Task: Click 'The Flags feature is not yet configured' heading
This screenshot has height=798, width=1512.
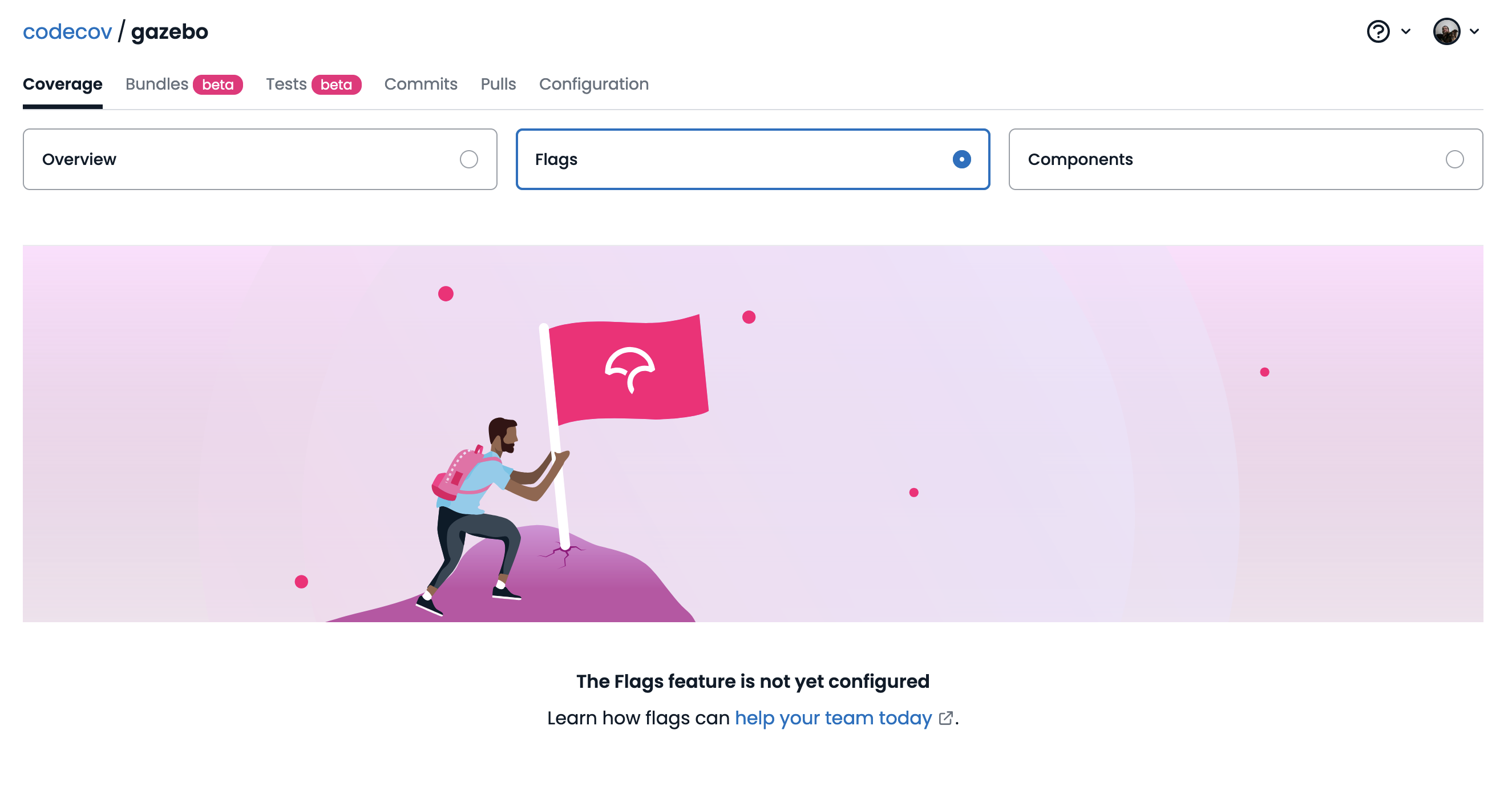Action: click(x=753, y=681)
